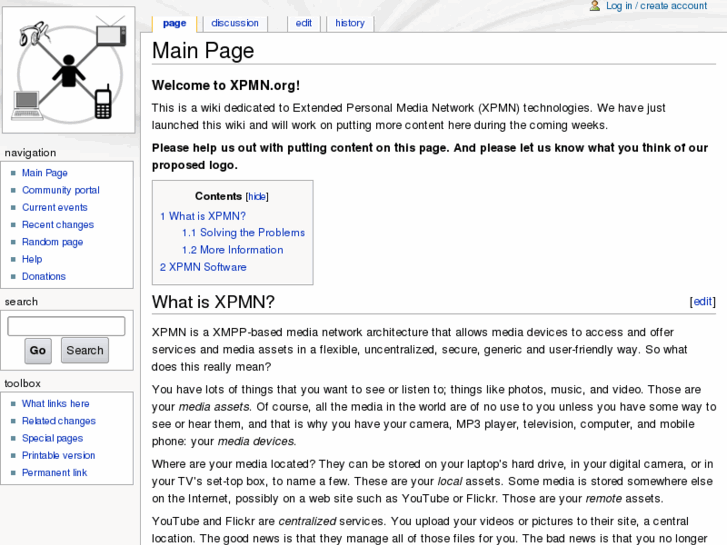Click the italic word centralized
Image resolution: width=727 pixels, height=545 pixels.
pyautogui.click(x=307, y=521)
